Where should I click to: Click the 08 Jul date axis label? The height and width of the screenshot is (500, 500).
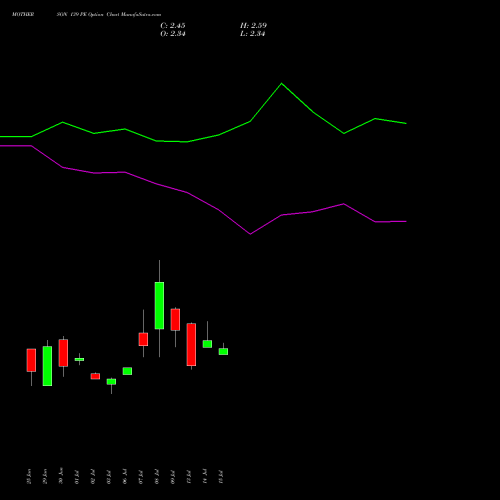tap(157, 477)
